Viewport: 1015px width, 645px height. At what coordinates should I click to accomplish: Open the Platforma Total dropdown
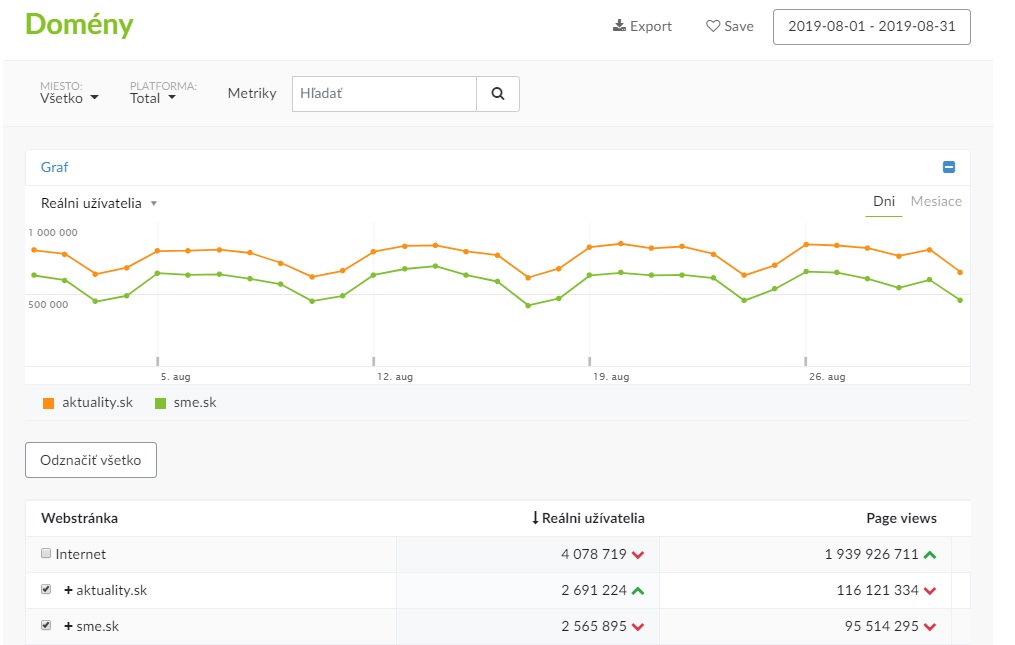point(153,98)
